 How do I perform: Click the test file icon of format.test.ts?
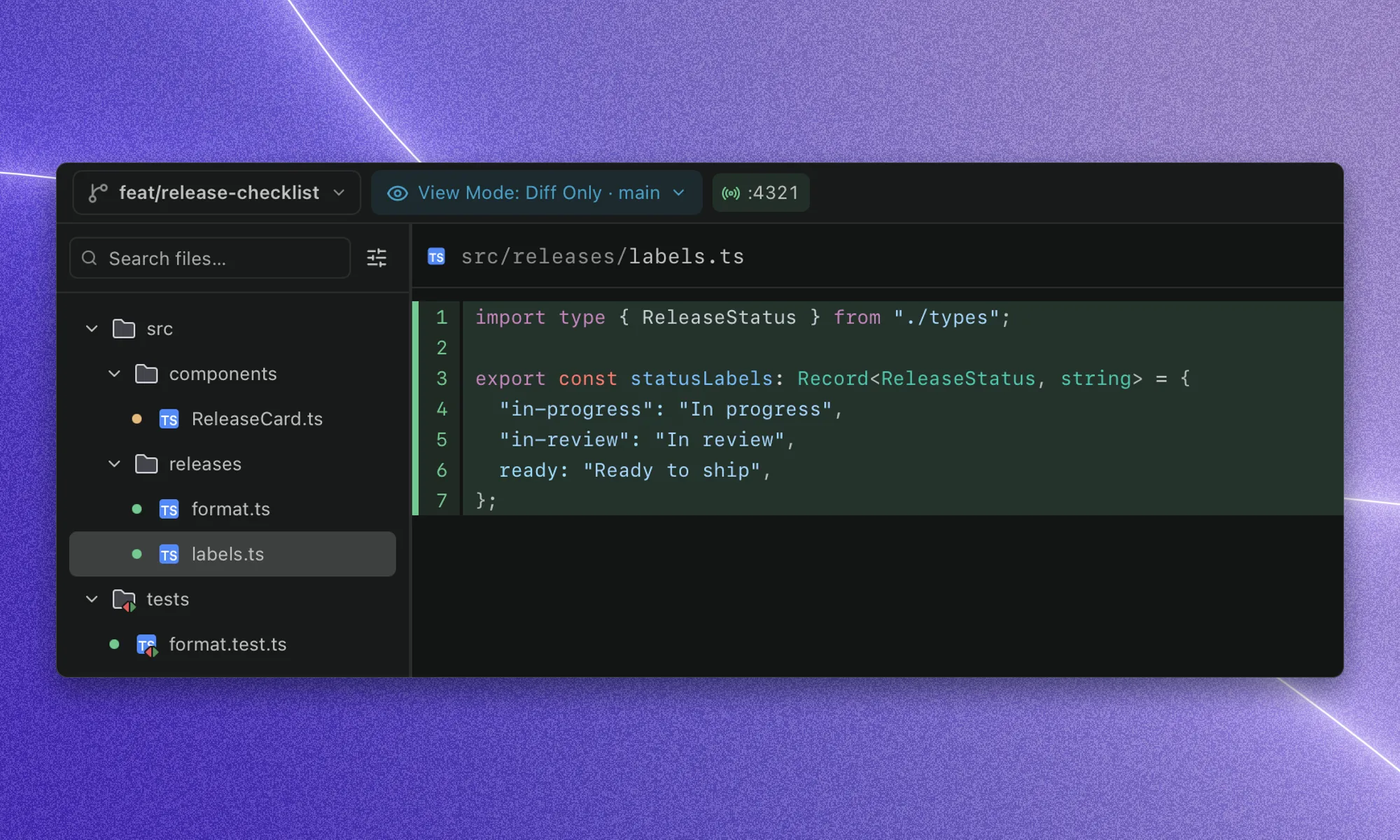147,645
